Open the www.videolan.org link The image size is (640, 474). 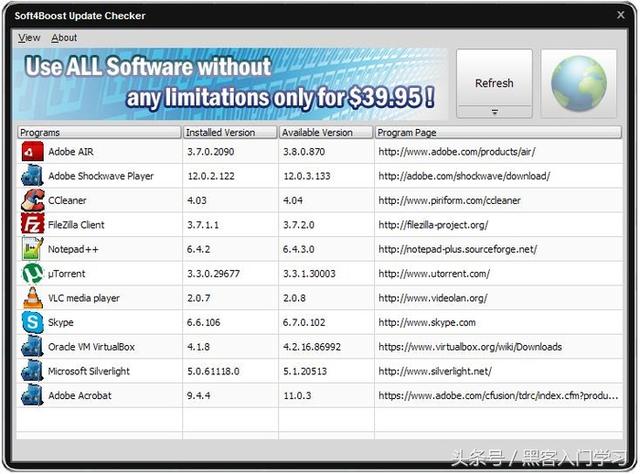(433, 298)
